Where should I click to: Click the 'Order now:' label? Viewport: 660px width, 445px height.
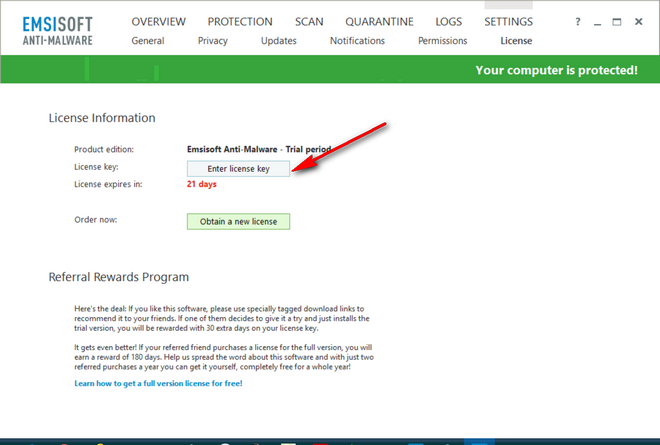click(96, 220)
